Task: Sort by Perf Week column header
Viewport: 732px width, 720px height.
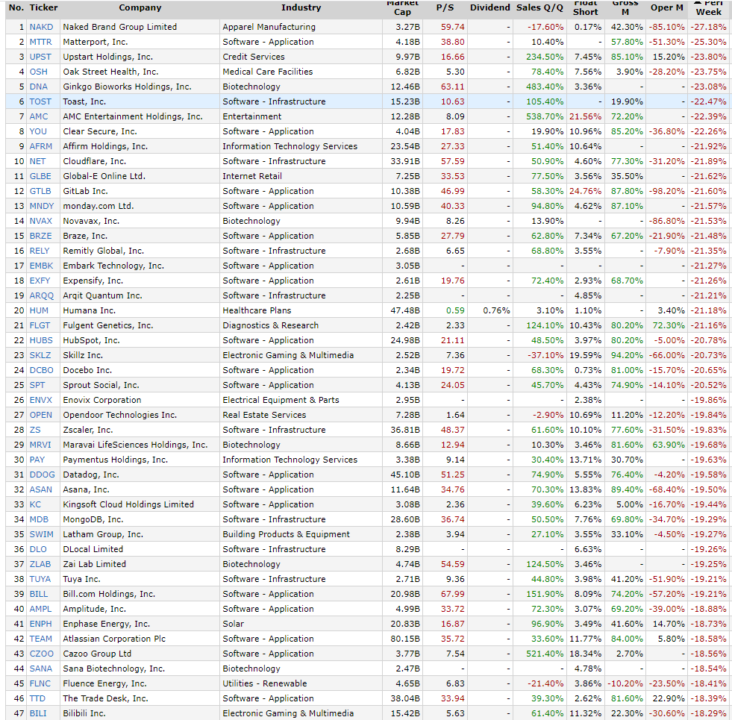Action: tap(709, 7)
